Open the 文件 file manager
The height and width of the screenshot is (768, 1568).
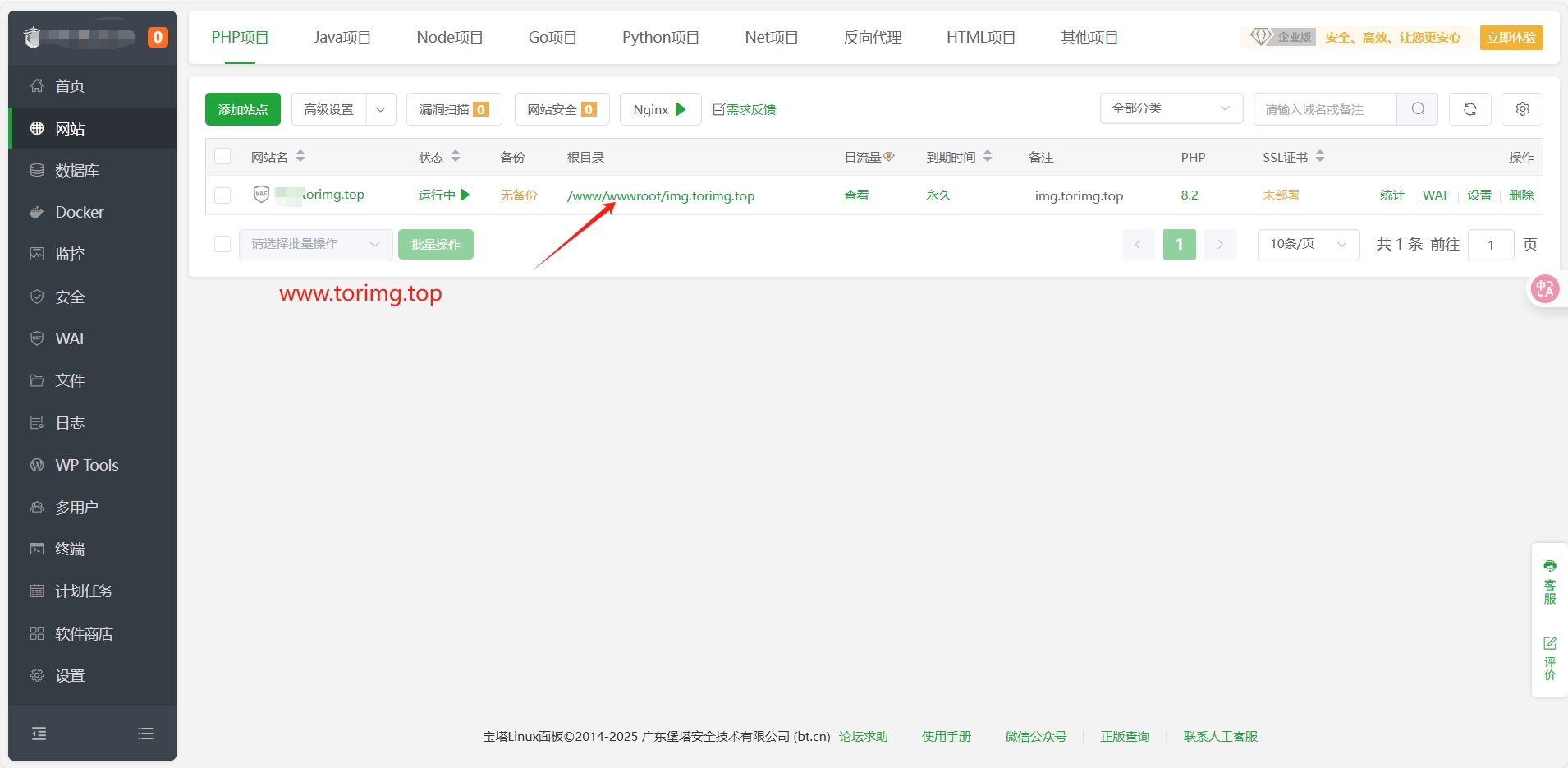[67, 380]
